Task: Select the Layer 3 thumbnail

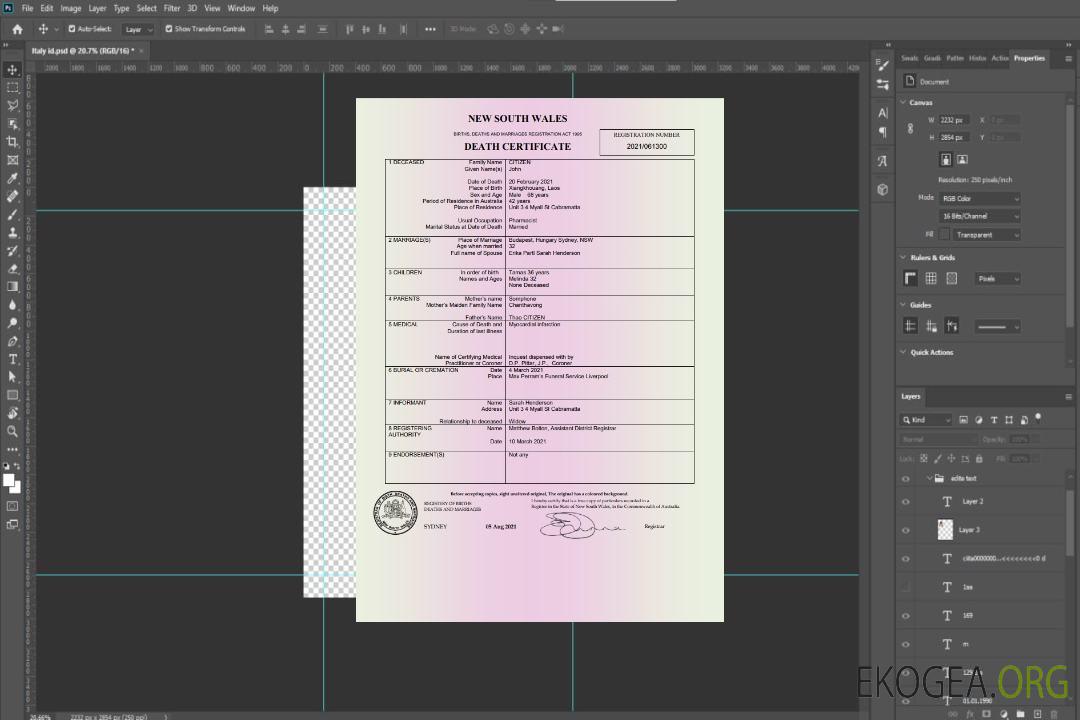Action: tap(946, 530)
